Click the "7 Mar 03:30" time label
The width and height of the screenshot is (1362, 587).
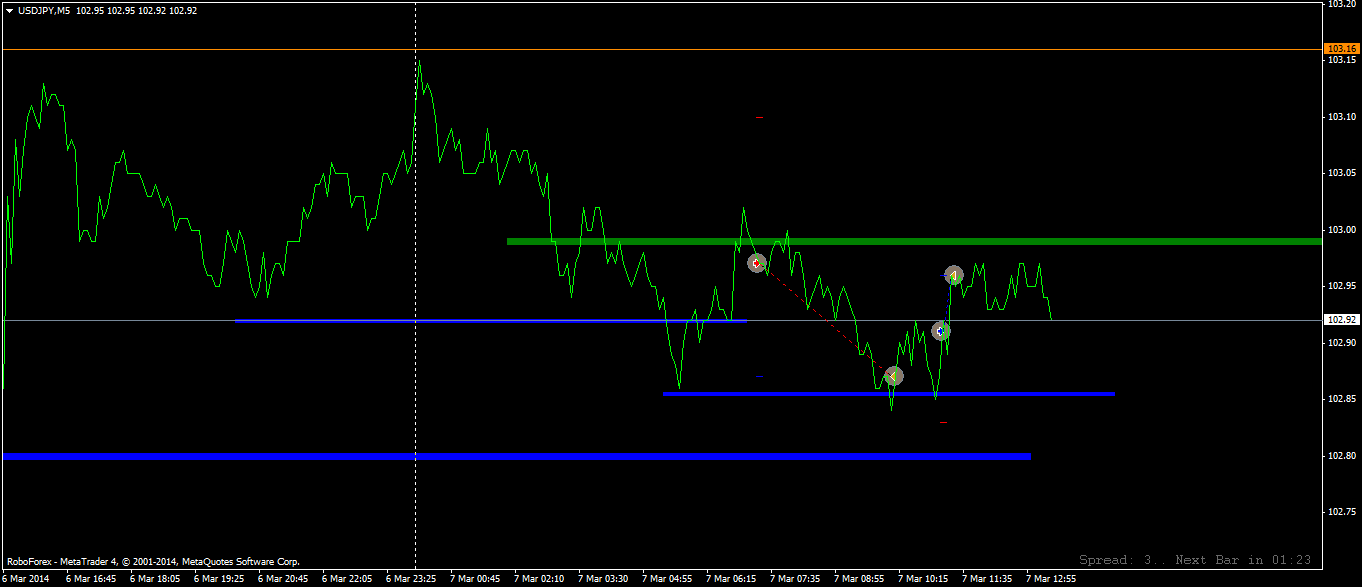click(x=603, y=578)
